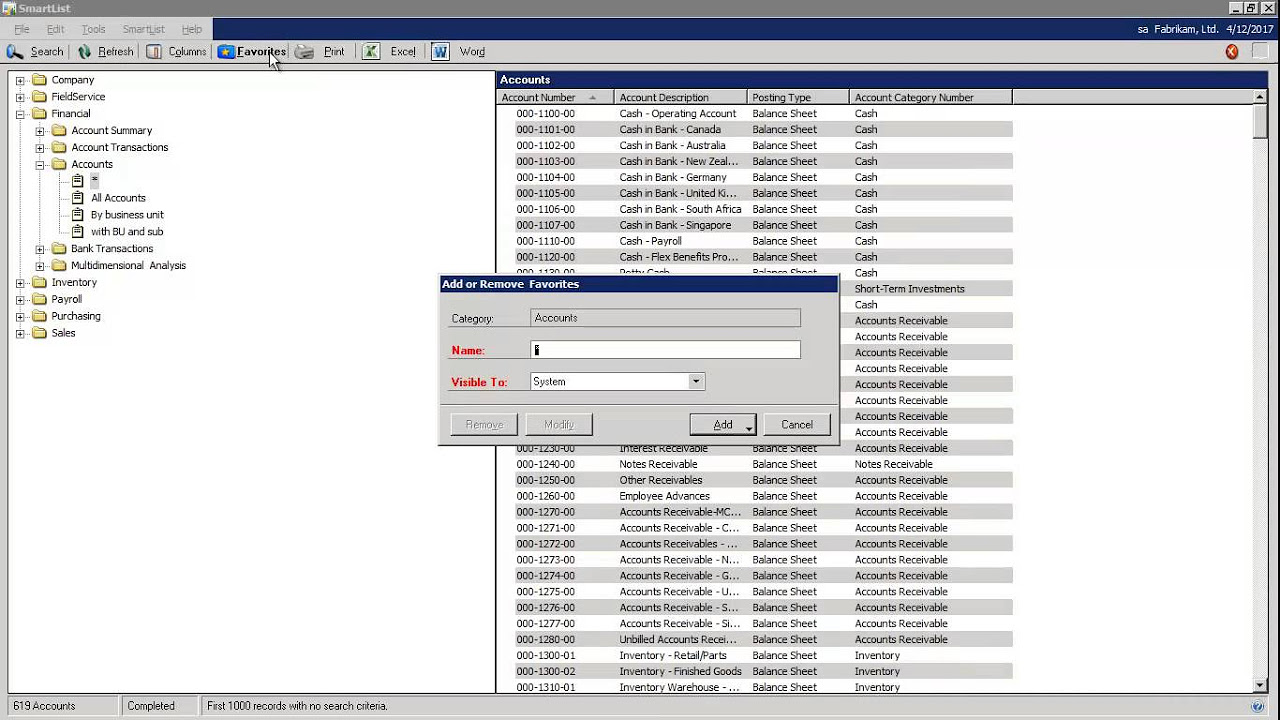Select the Account Transactions tree label

pos(120,148)
